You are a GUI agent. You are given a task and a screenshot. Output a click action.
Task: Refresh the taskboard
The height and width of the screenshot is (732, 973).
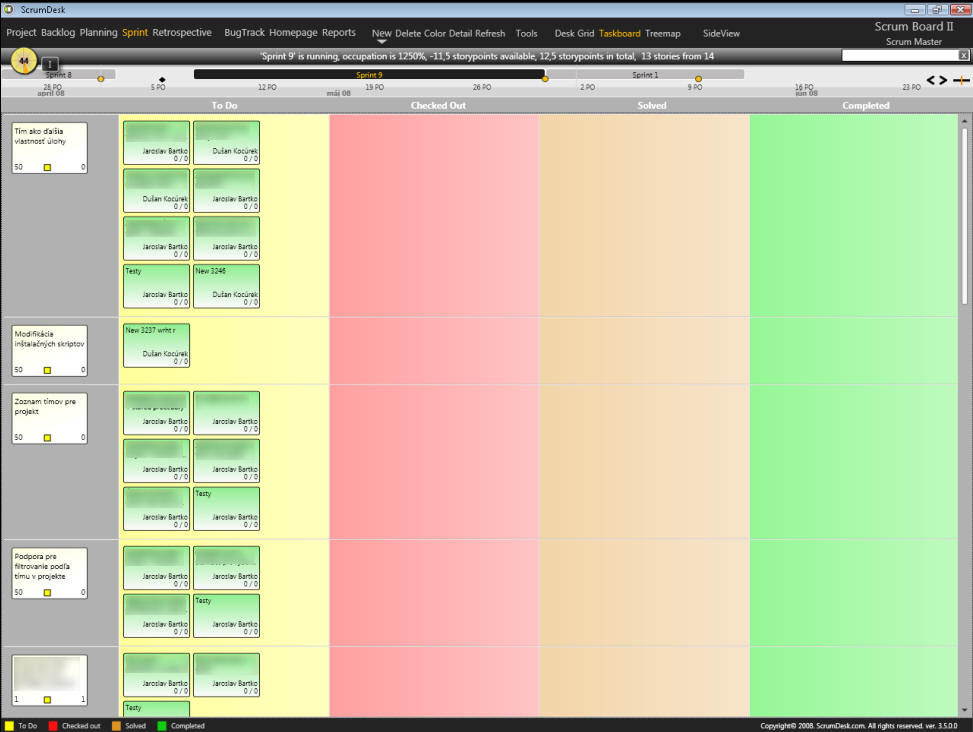[490, 33]
